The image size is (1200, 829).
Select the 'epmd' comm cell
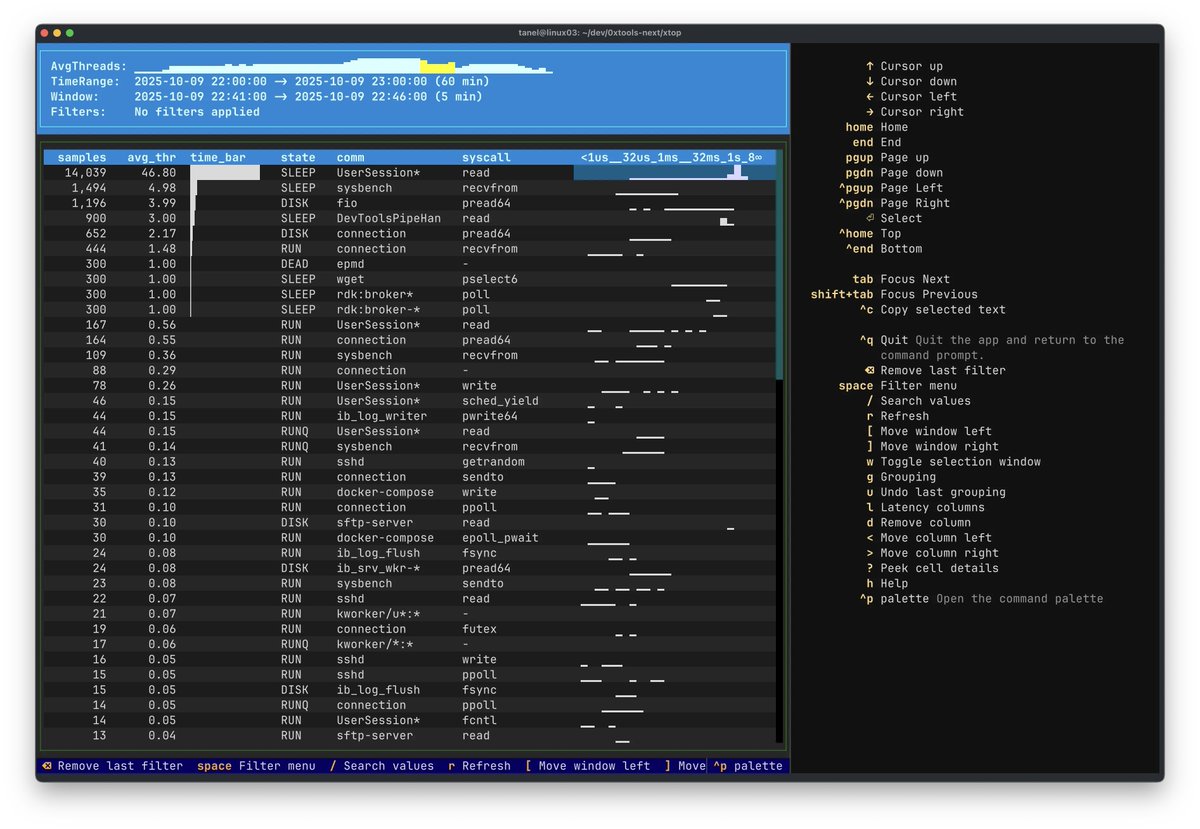point(350,264)
